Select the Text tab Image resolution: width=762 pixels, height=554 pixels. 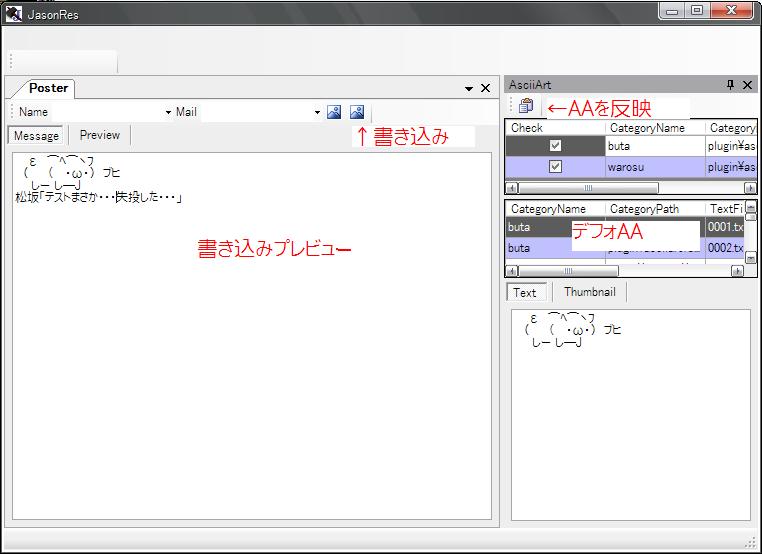tap(525, 293)
